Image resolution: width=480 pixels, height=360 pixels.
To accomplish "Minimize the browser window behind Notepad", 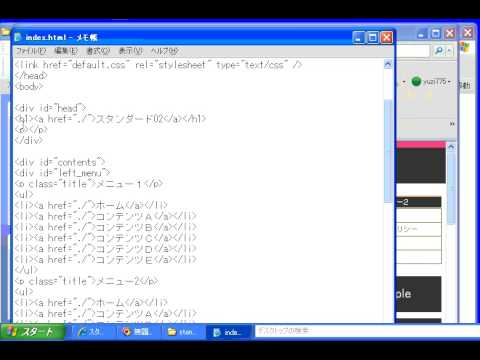I will click(x=422, y=34).
